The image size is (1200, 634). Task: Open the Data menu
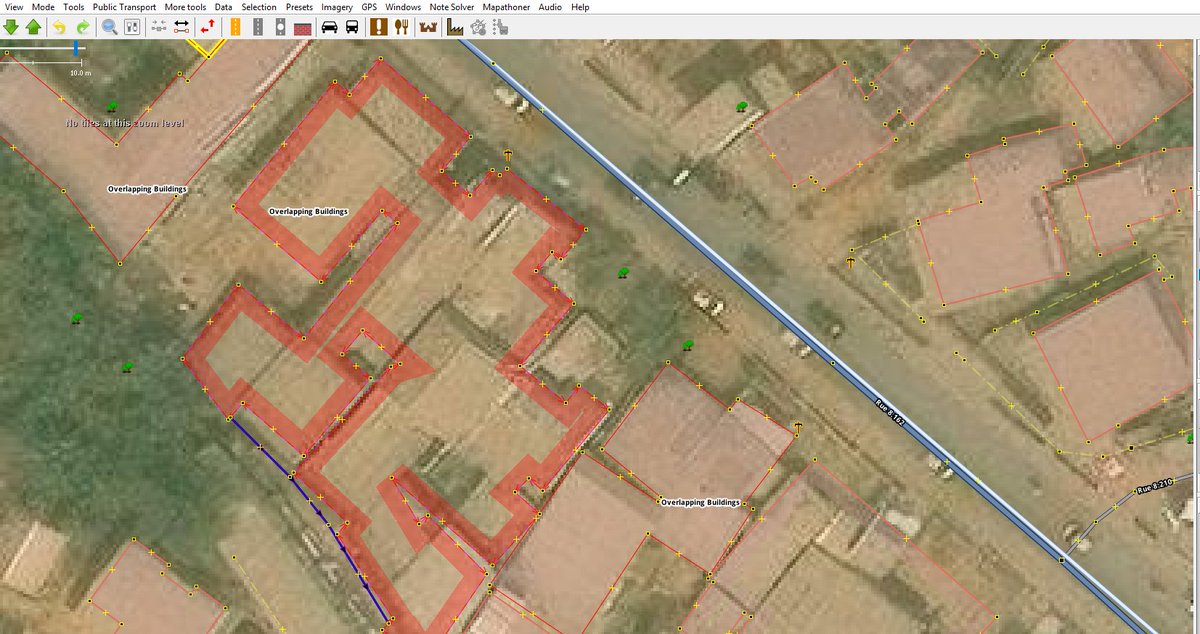223,7
